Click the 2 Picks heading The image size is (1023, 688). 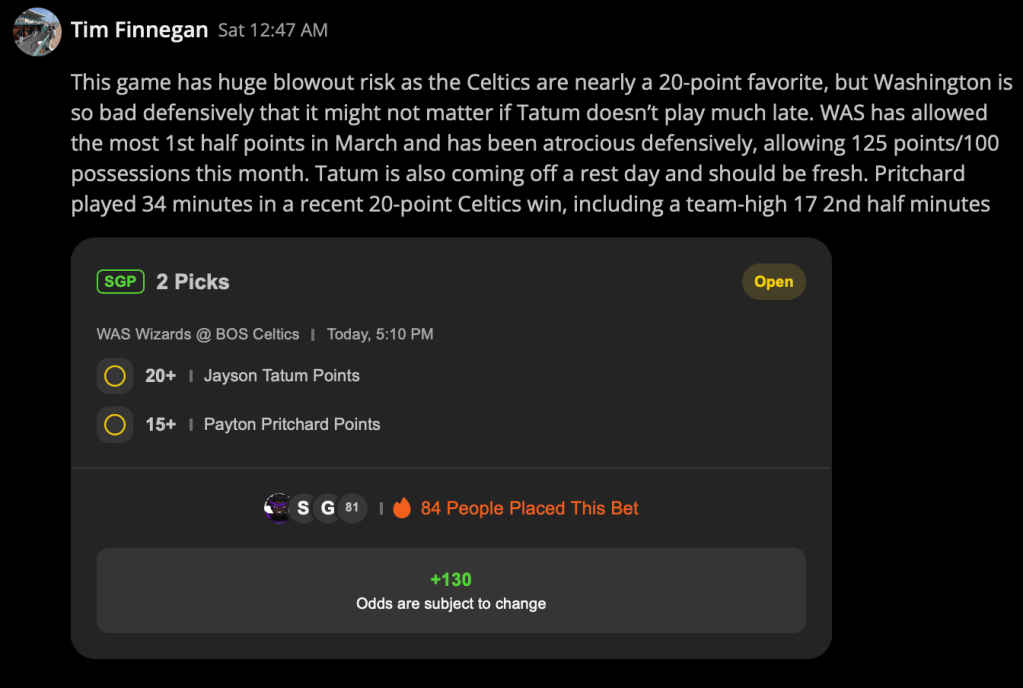(x=192, y=282)
